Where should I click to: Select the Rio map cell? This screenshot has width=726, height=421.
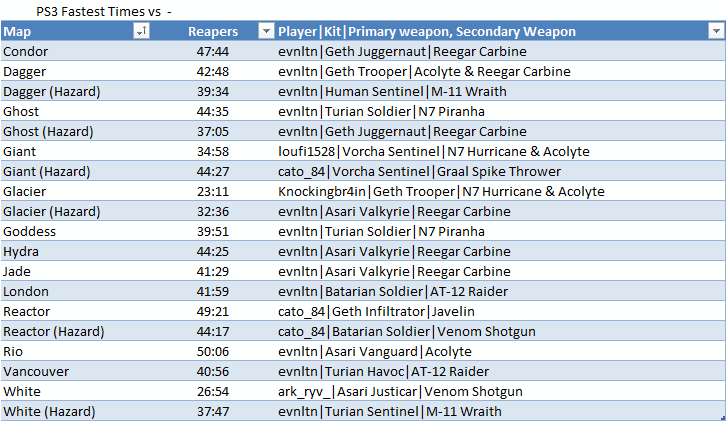pyautogui.click(x=76, y=351)
